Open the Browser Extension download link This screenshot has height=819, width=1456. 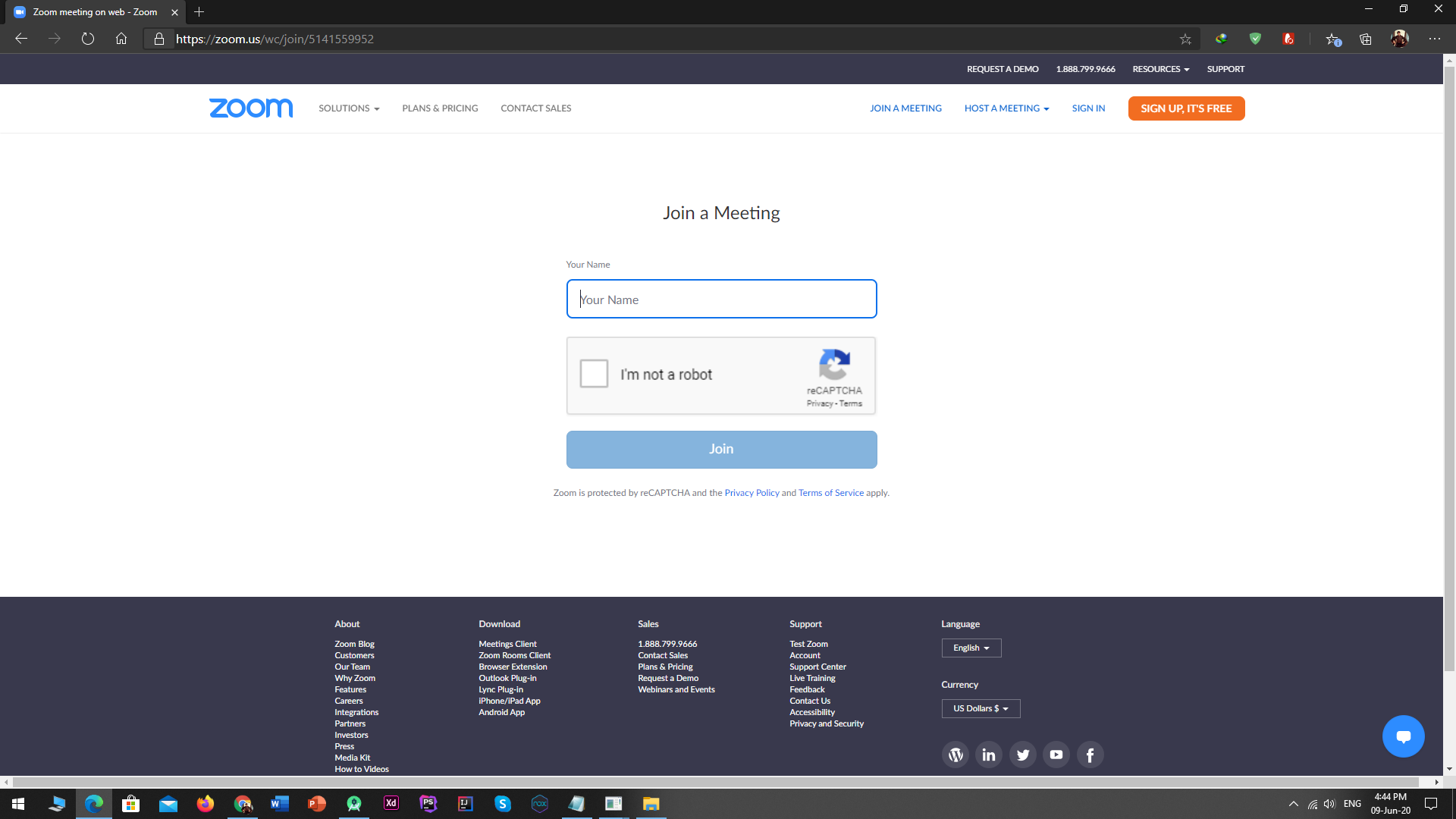click(513, 667)
